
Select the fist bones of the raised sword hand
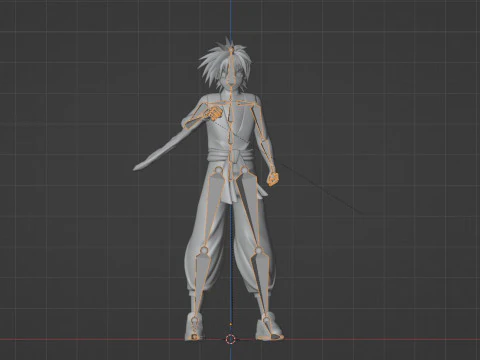[213, 113]
